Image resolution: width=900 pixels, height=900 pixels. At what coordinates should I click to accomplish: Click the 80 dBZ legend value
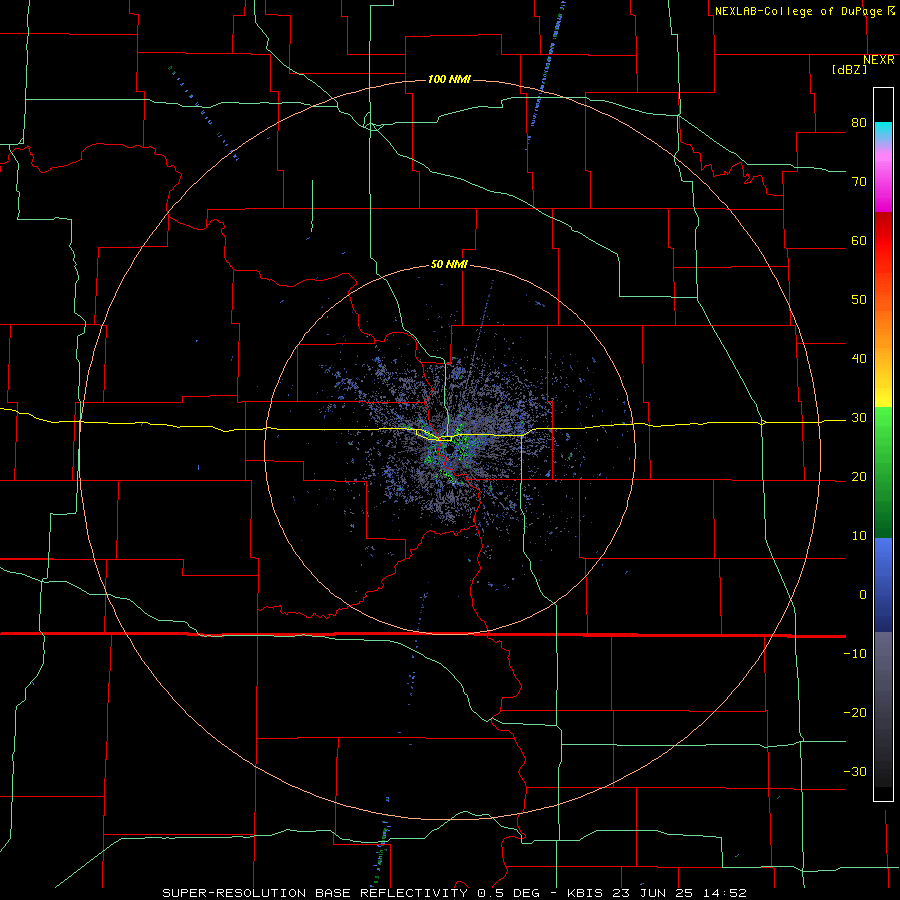click(x=859, y=122)
